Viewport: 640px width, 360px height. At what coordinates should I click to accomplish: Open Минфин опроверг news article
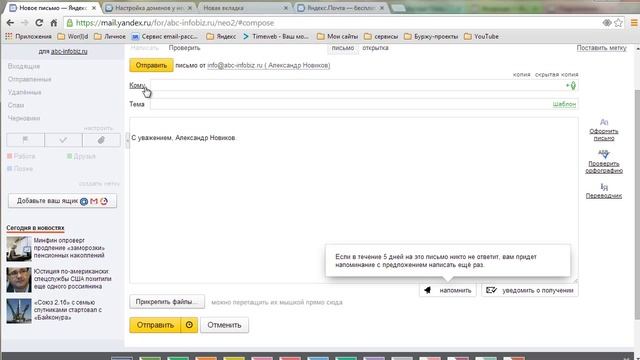[69, 248]
